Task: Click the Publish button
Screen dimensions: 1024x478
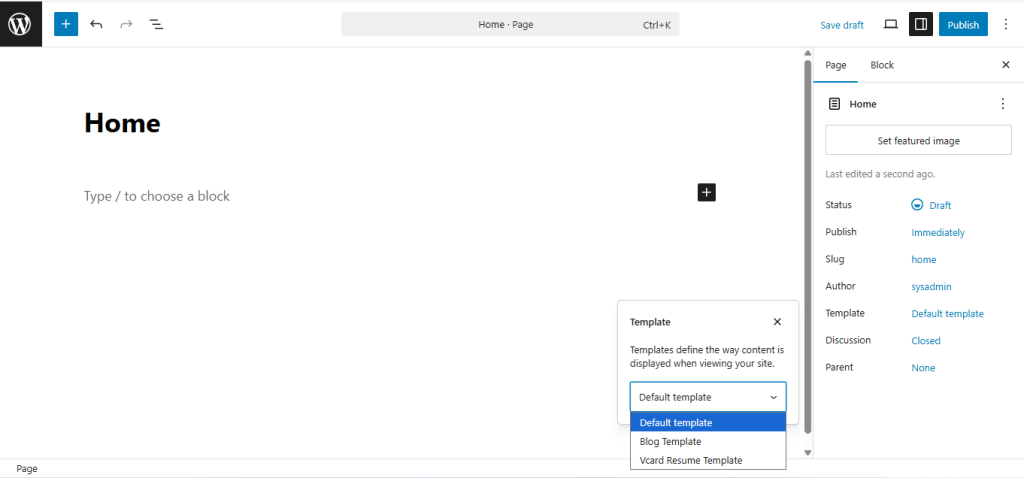Action: (963, 25)
